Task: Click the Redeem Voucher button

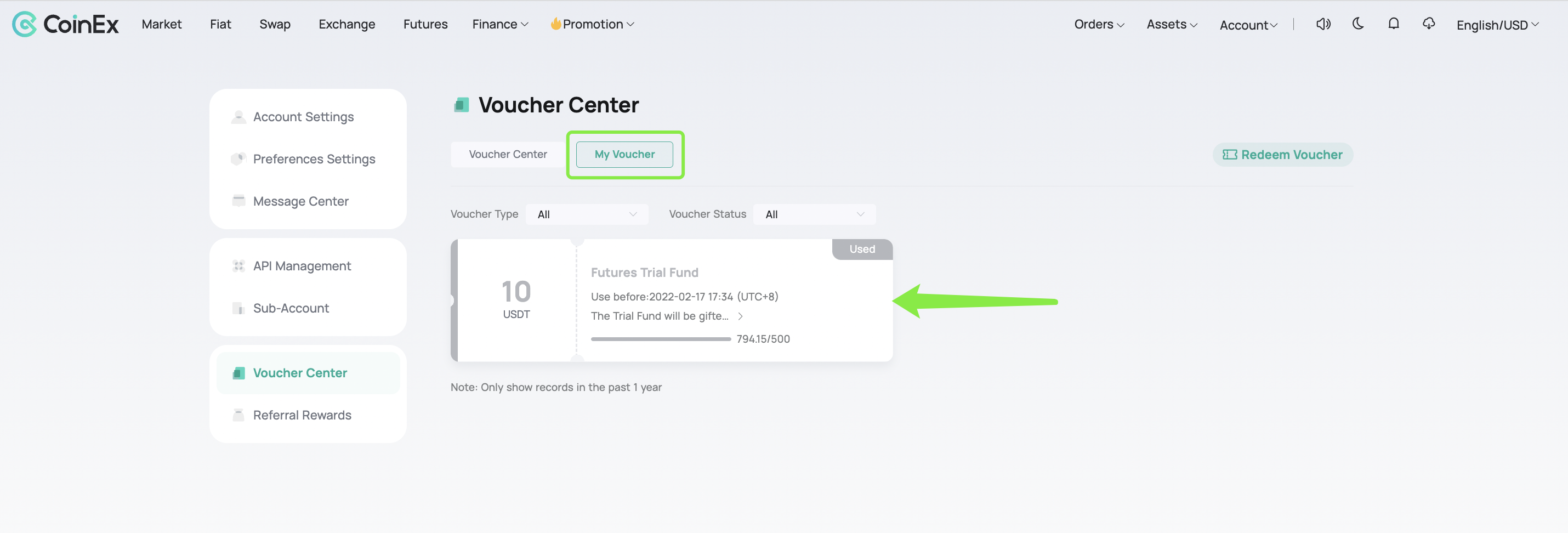Action: (1282, 155)
